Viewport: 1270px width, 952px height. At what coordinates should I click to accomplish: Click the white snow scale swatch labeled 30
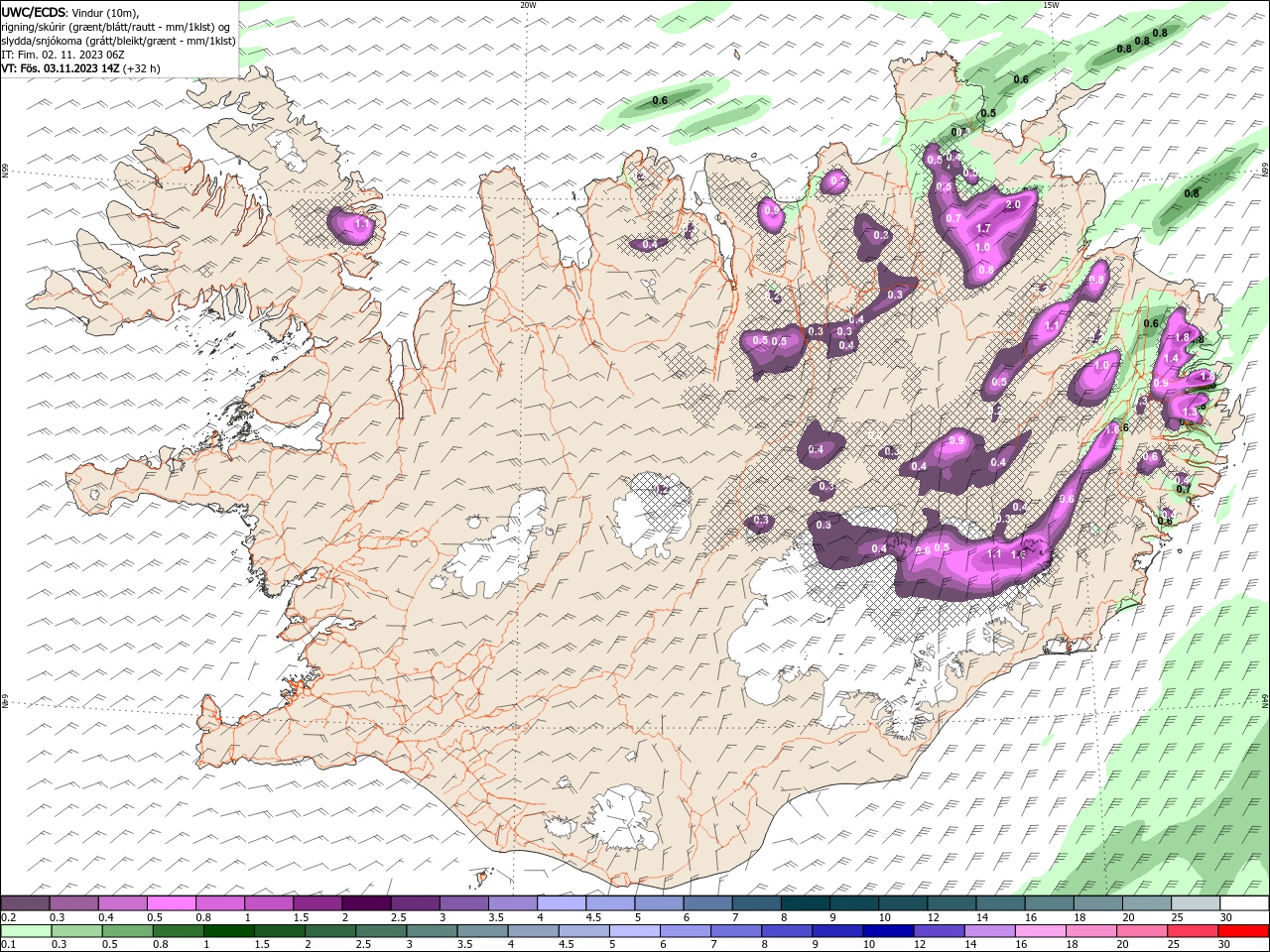point(1243,903)
